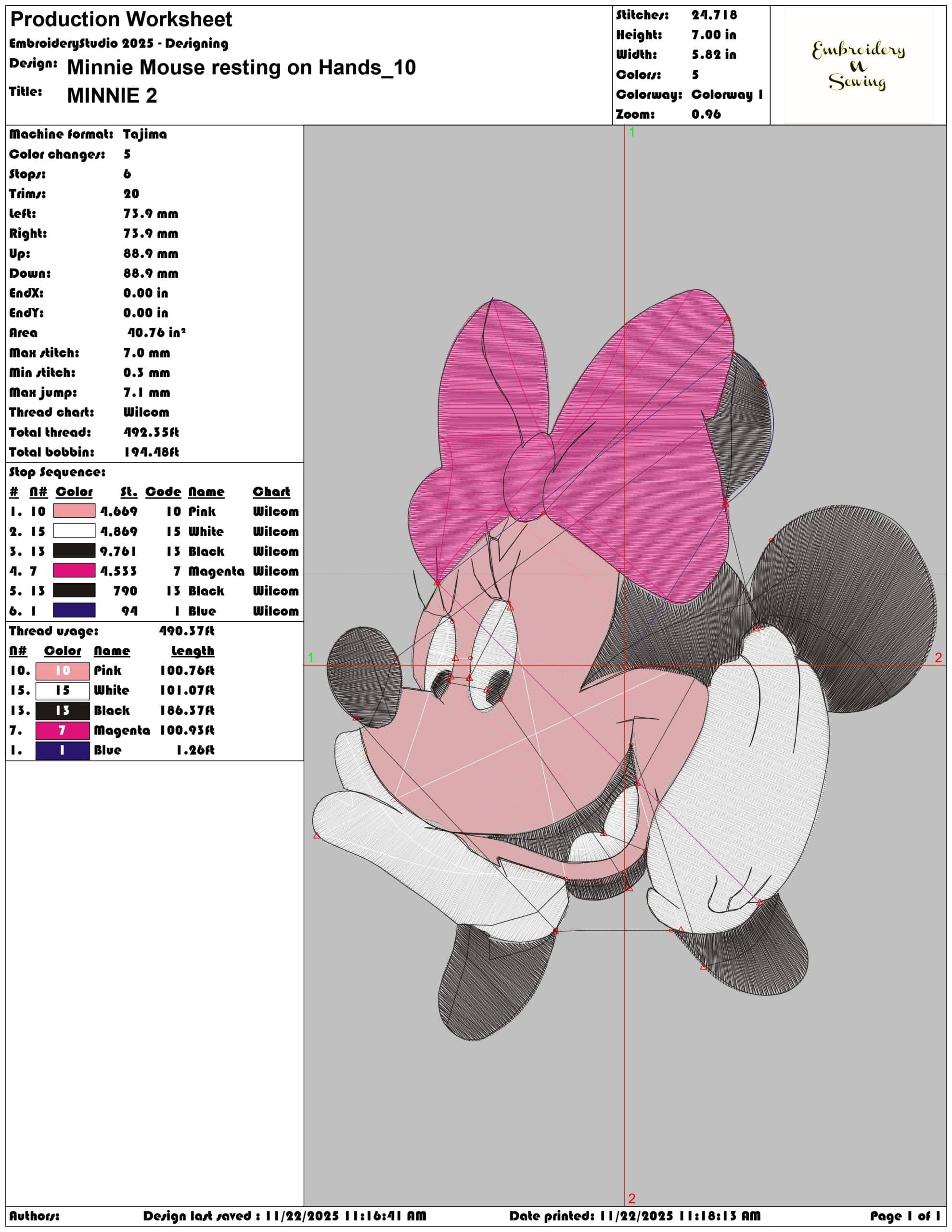952x1232 pixels.
Task: Click the 'Code' column header in Stop Sequence
Action: 163,491
